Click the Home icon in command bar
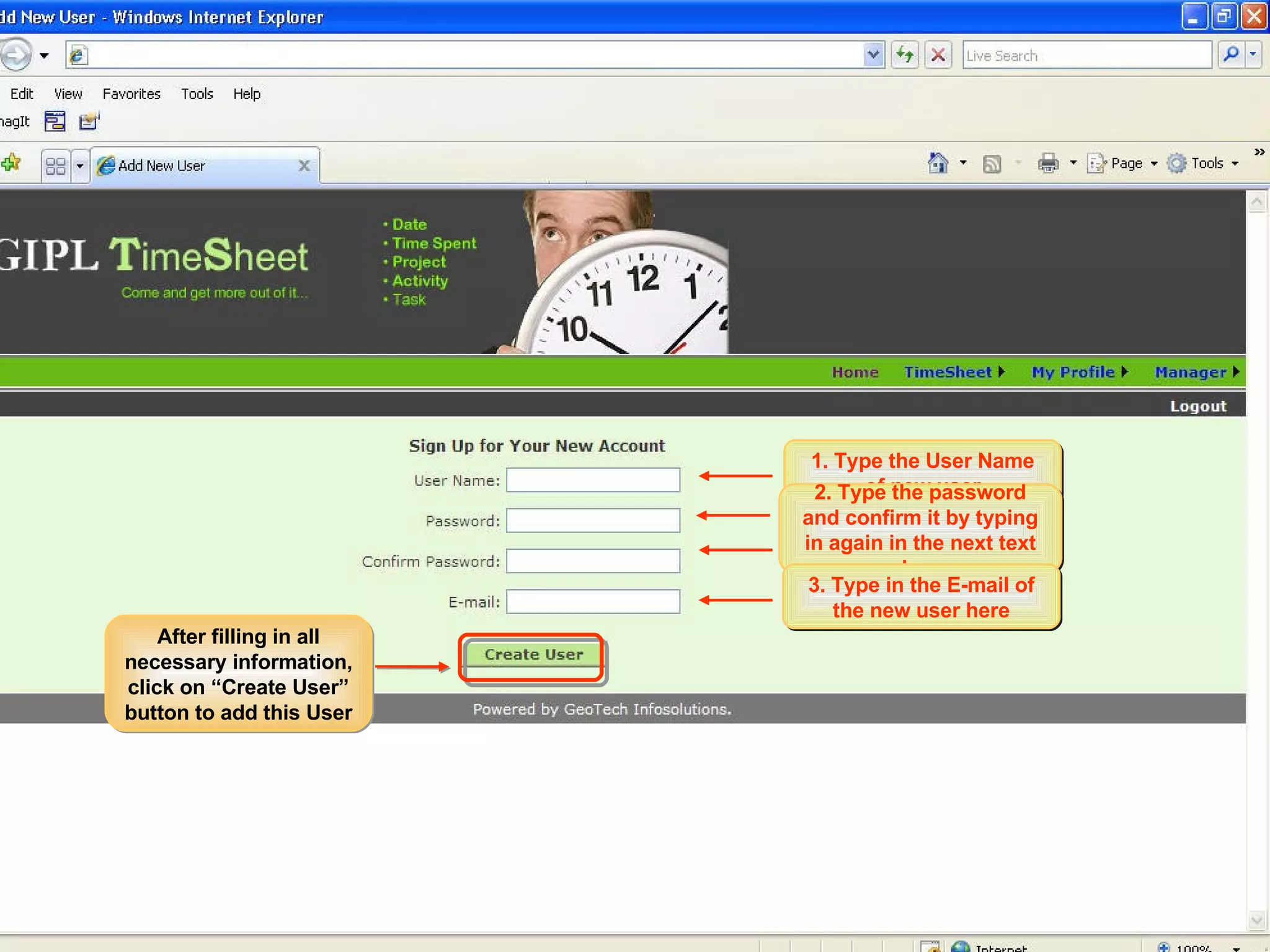 tap(938, 163)
